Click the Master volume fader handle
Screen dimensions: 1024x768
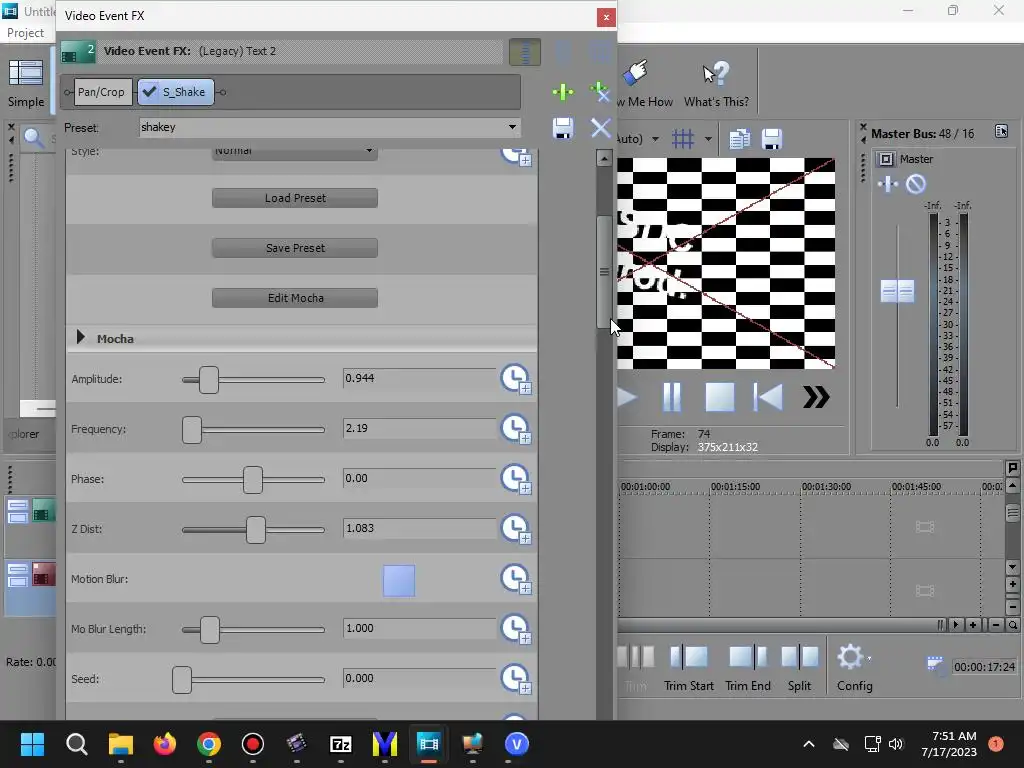897,291
